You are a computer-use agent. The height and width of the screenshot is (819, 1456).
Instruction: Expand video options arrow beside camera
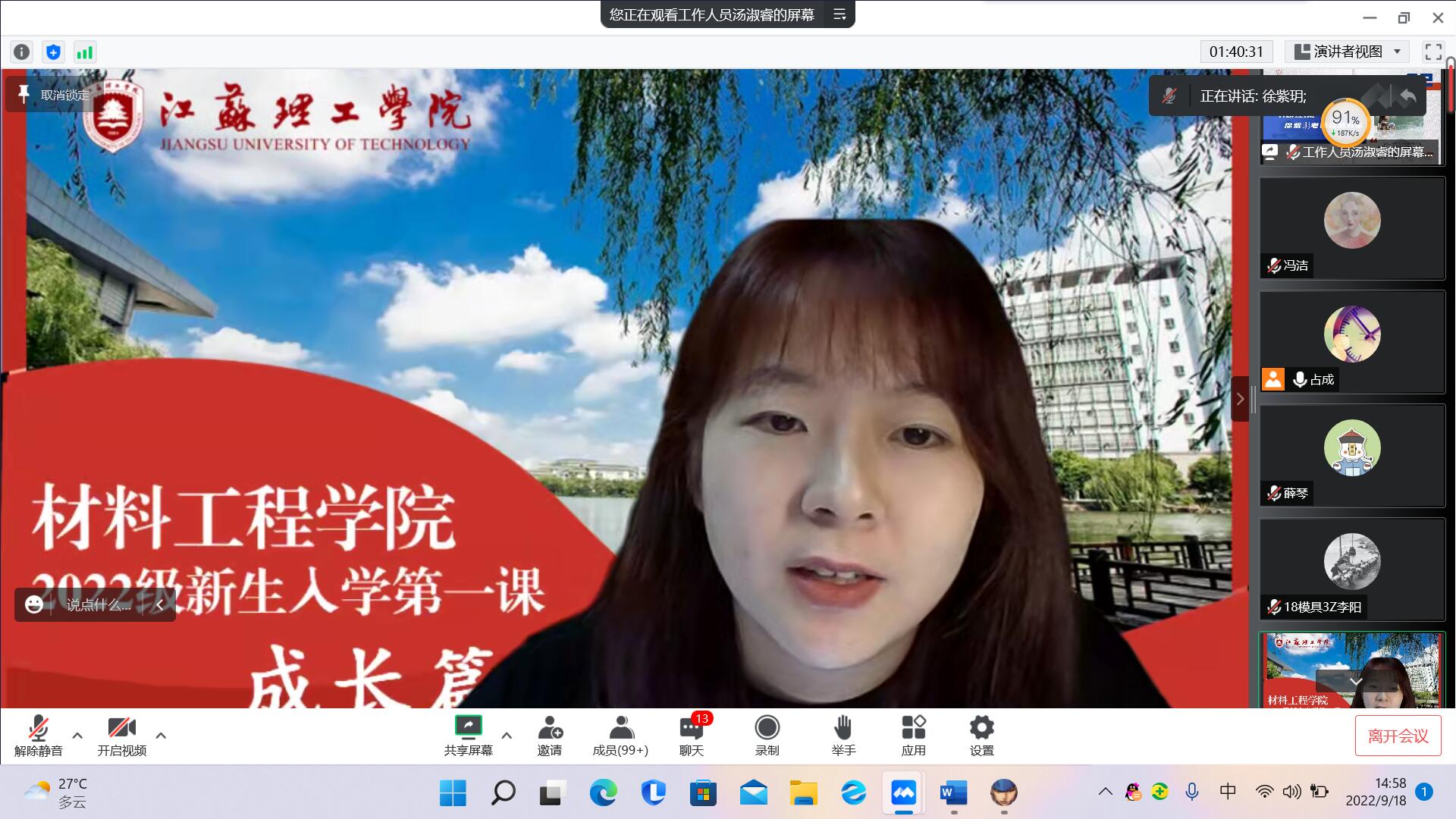coord(161,735)
